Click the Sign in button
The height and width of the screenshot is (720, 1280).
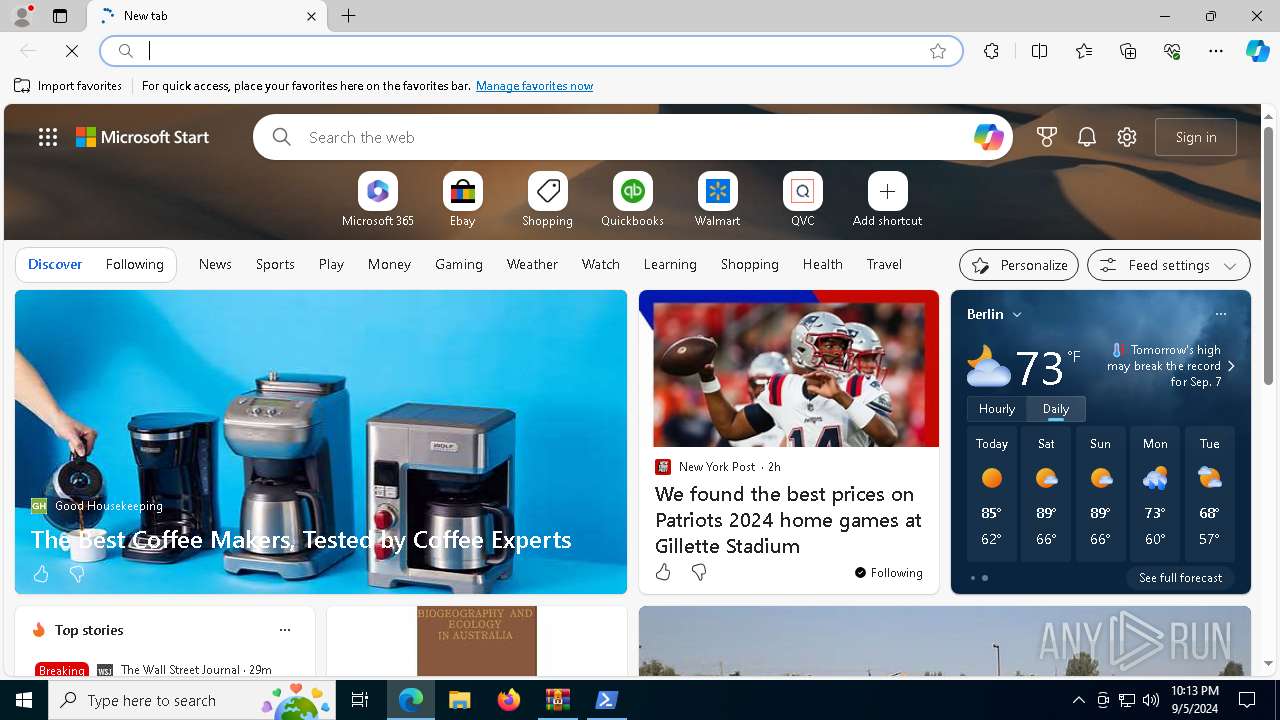(x=1196, y=137)
